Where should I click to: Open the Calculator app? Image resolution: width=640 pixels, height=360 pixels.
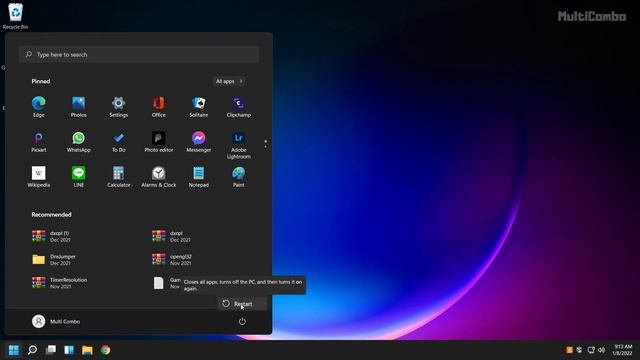coord(119,177)
